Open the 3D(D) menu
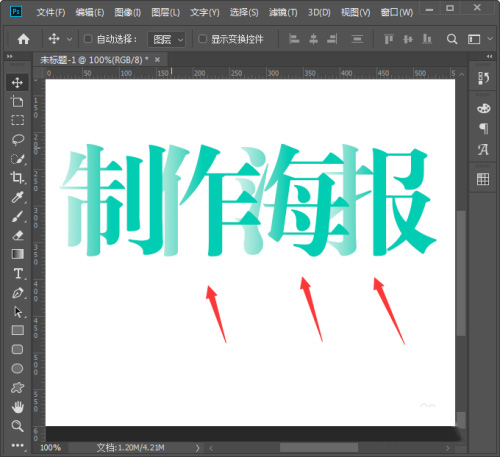Viewport: 500px width, 457px height. tap(319, 13)
